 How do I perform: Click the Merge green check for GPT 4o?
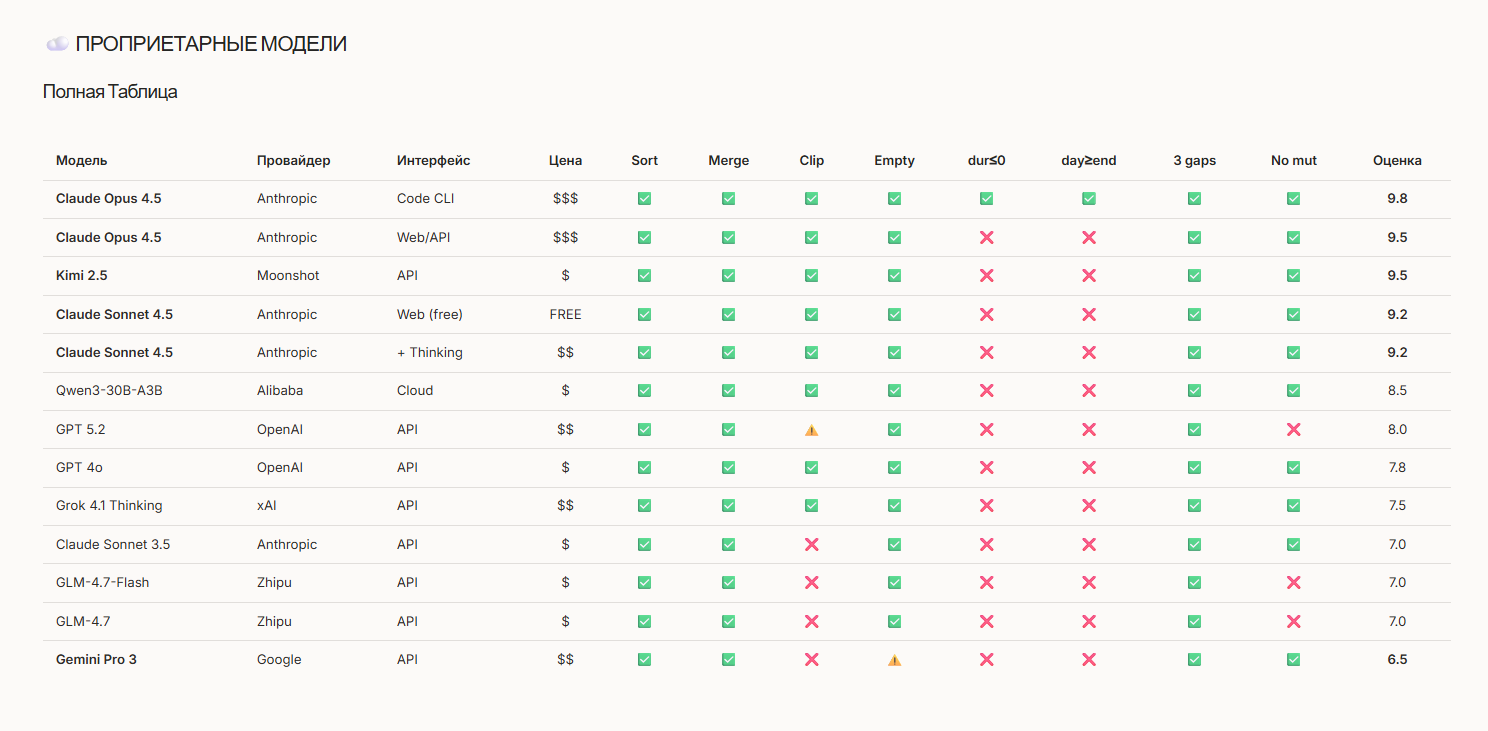pos(728,467)
